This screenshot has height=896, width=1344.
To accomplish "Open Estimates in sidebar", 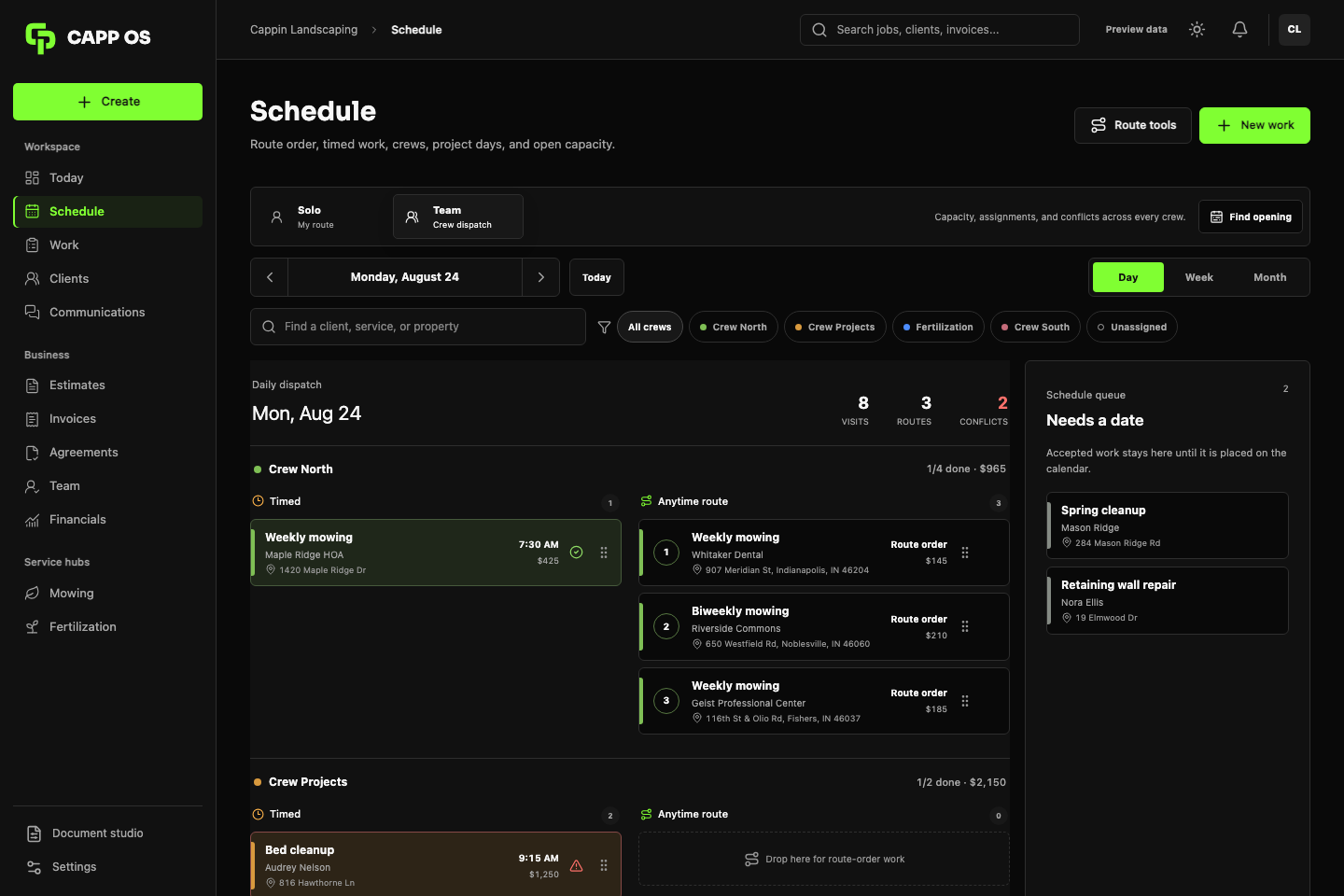I will [108, 385].
